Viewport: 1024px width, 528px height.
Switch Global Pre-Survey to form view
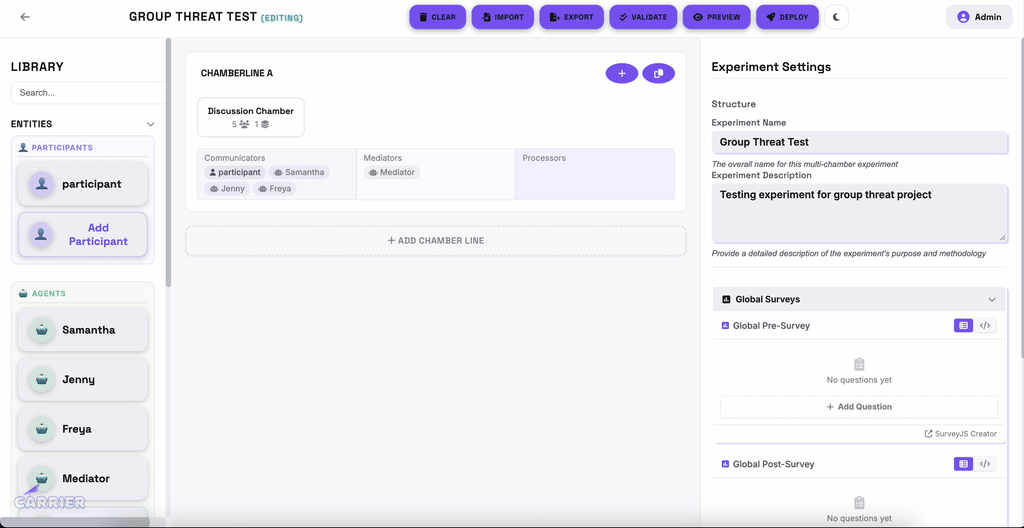point(963,325)
